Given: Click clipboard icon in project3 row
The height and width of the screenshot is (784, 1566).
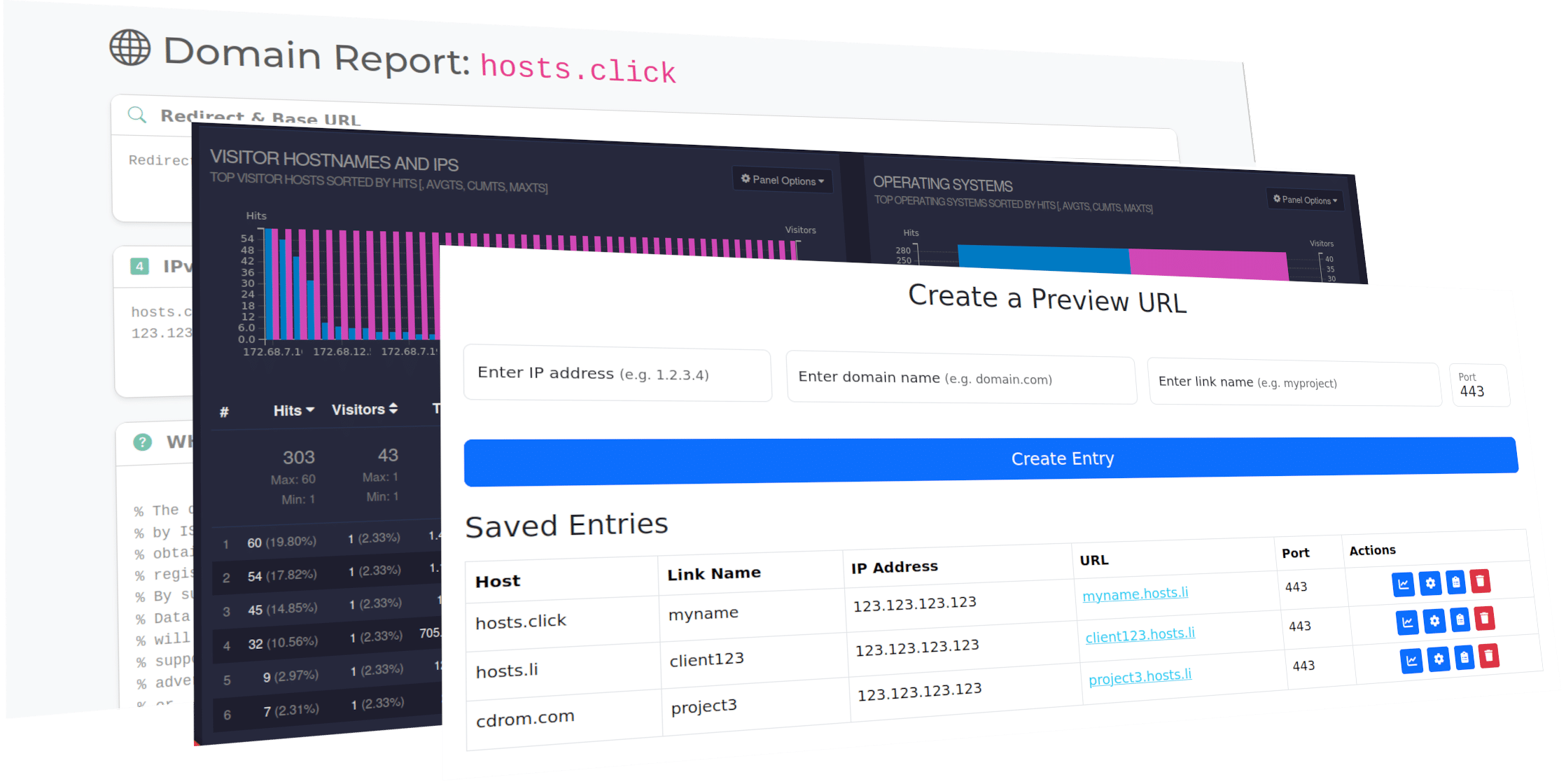Looking at the screenshot, I should click(1464, 657).
